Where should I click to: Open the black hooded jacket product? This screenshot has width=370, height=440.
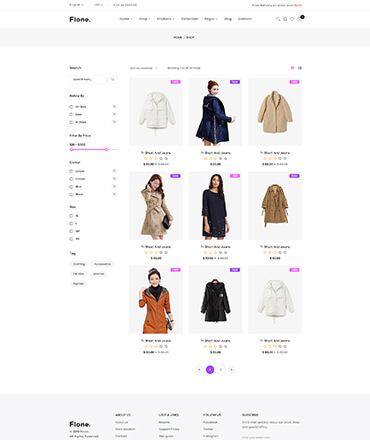tap(215, 300)
